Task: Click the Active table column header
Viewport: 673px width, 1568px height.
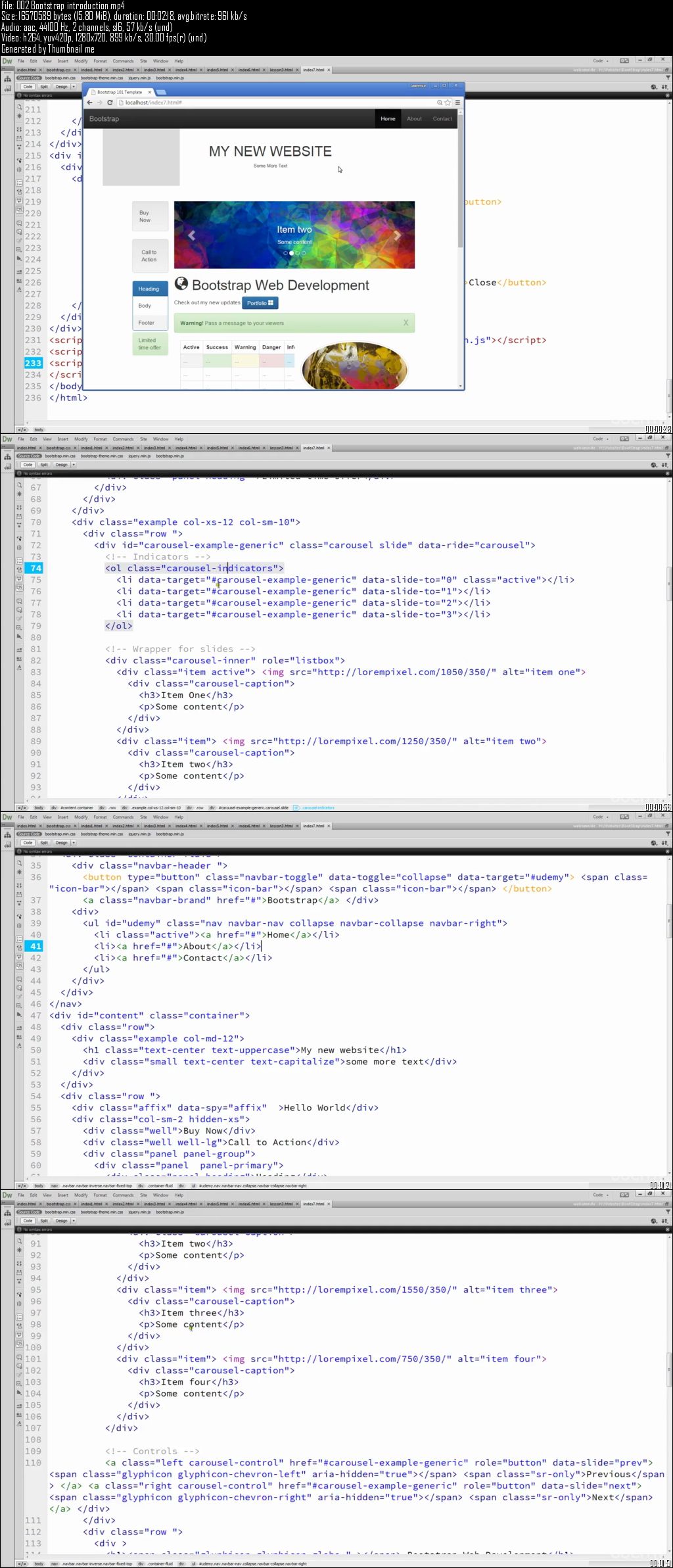Action: [191, 347]
